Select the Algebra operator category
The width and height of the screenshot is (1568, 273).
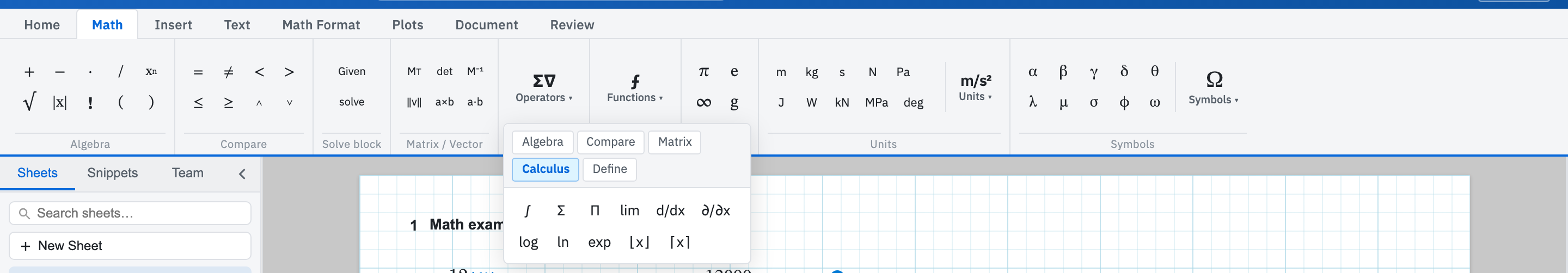[x=542, y=142]
